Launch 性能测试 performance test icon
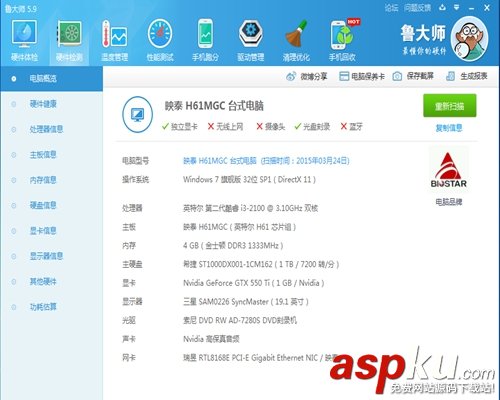 point(160,40)
